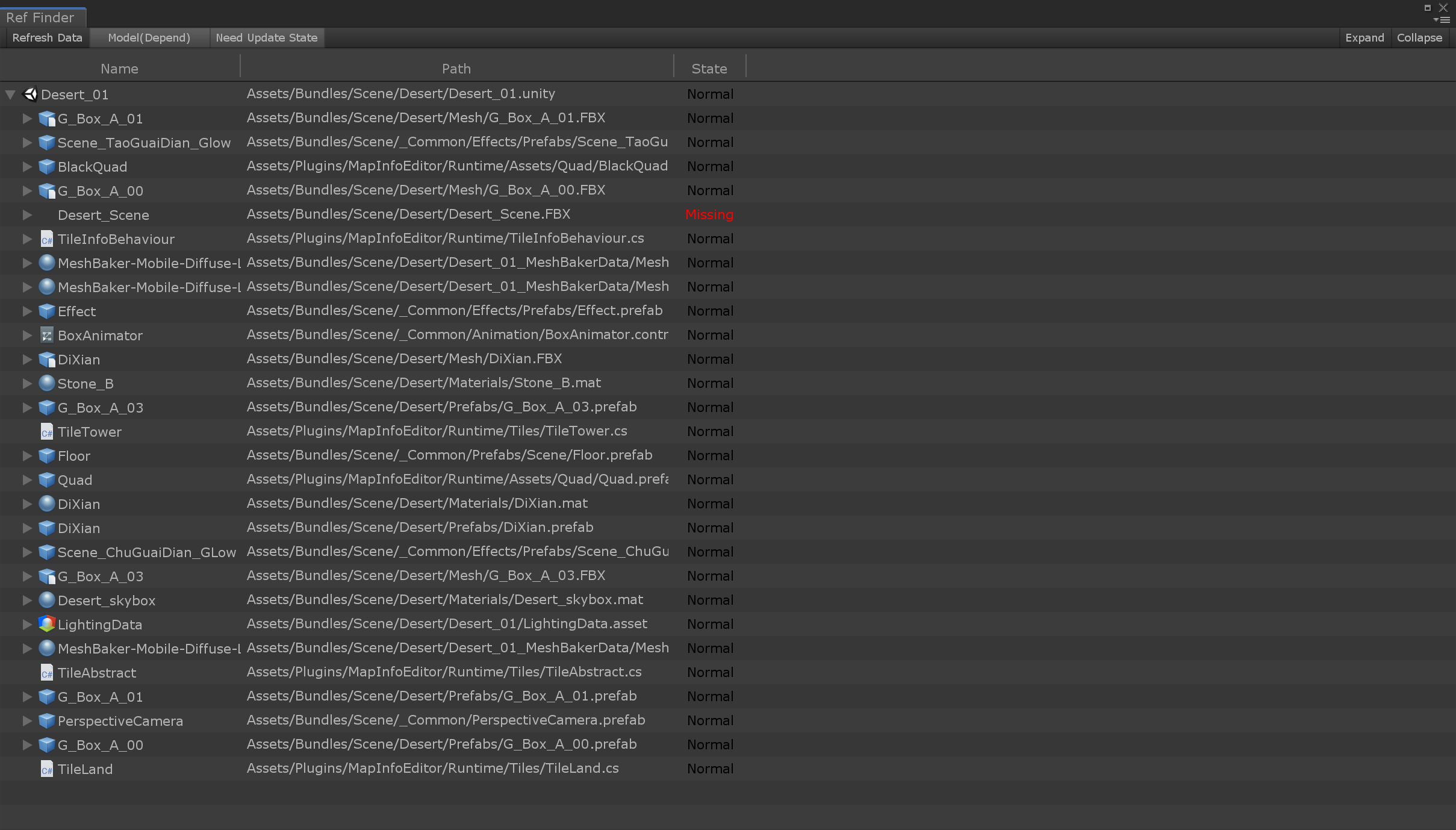Click the FBX model icon for G_Box_A_01 mesh

point(47,119)
